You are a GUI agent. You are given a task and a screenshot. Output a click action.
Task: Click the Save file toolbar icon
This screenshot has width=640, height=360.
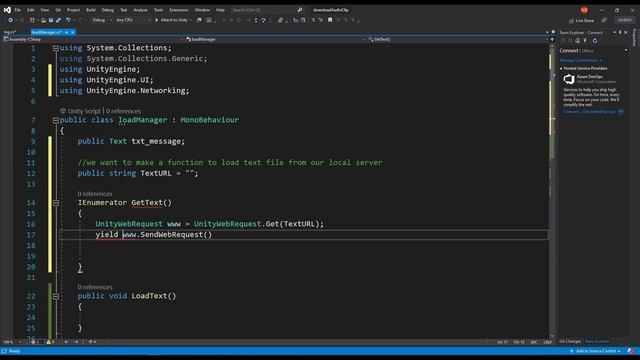(x=51, y=20)
